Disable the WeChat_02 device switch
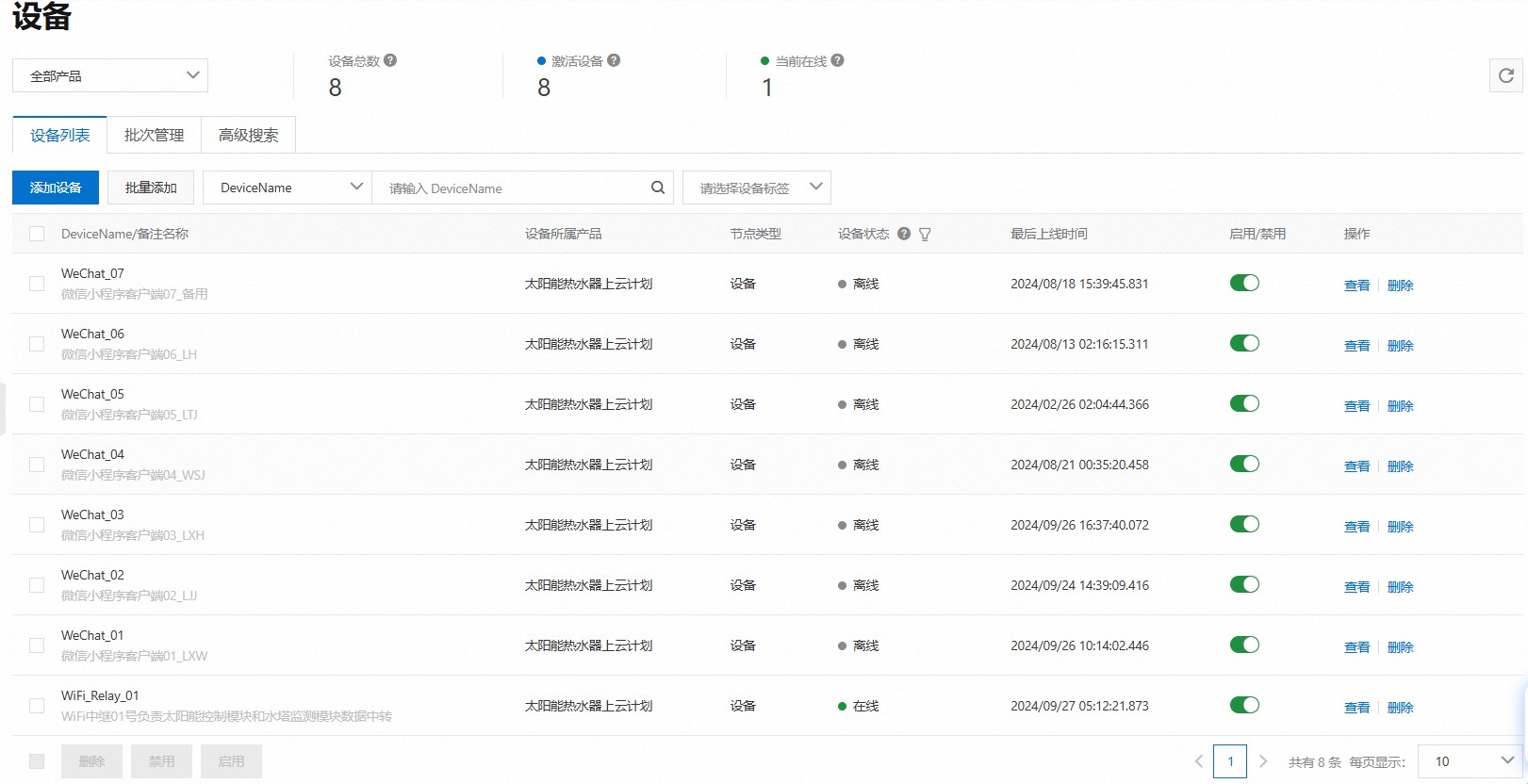The image size is (1528, 784). coord(1244,584)
